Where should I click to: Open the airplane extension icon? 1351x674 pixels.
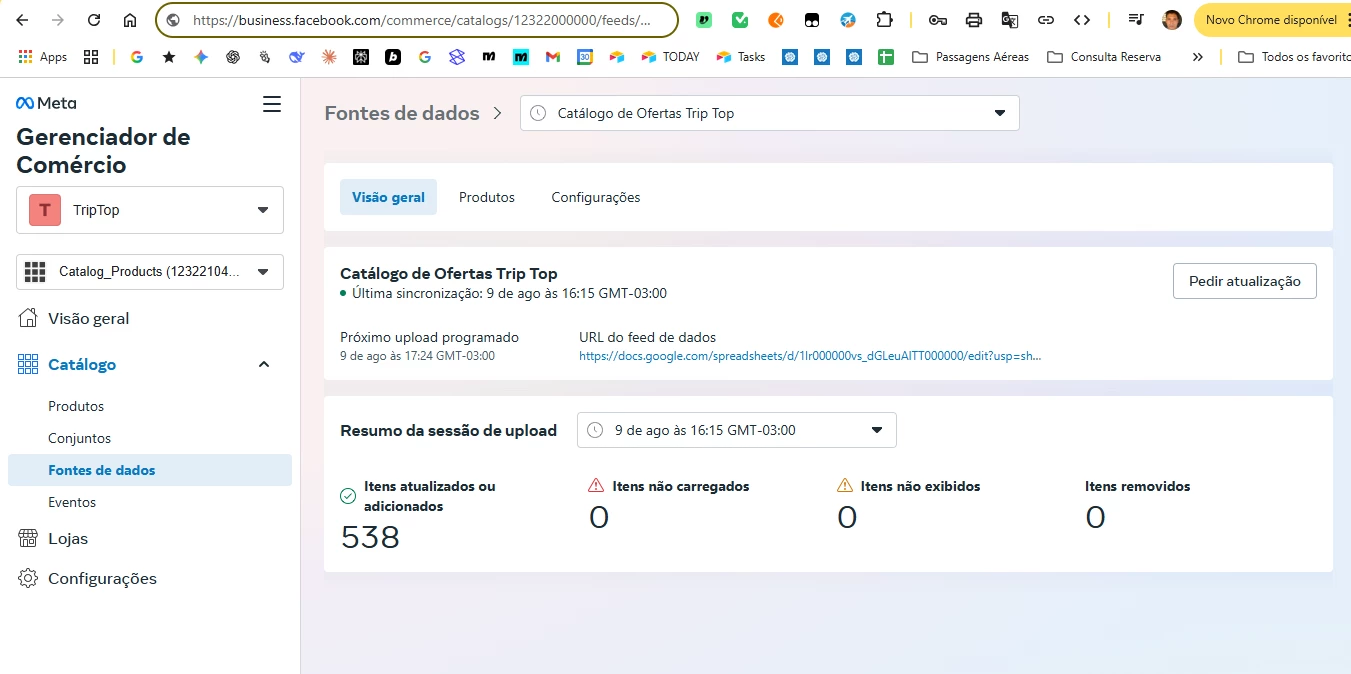point(848,20)
